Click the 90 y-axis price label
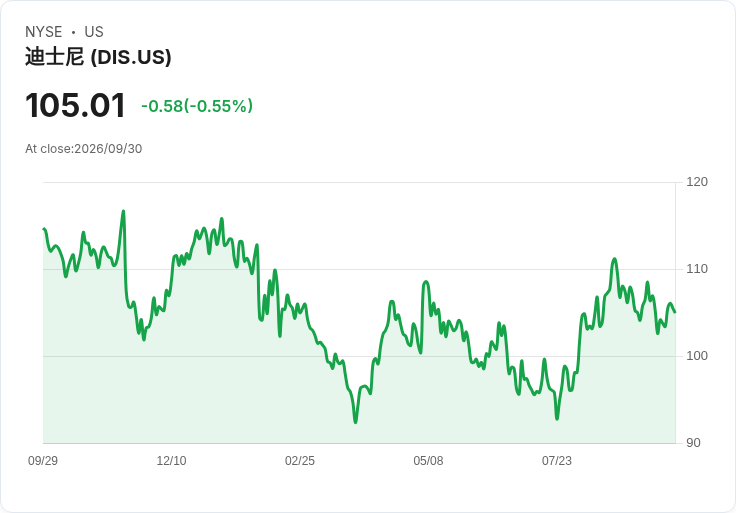The height and width of the screenshot is (513, 736). tap(693, 443)
